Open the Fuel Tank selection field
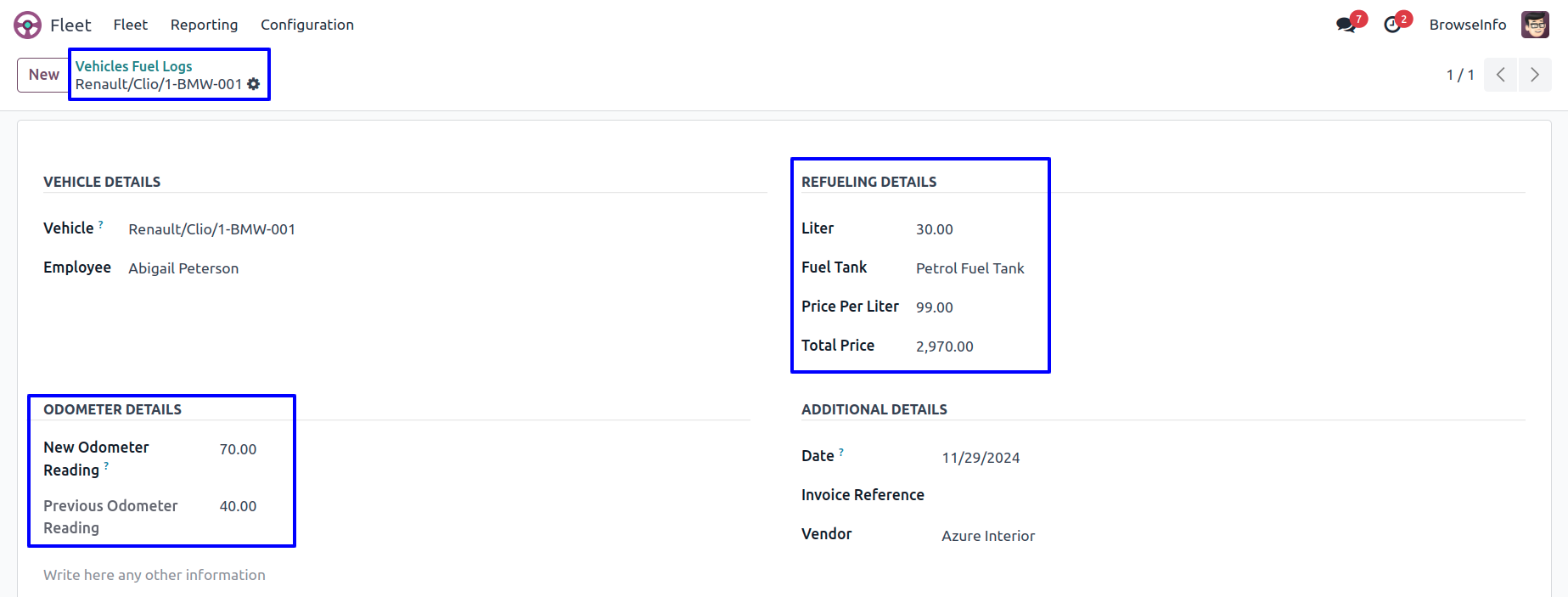This screenshot has width=1568, height=597. point(969,268)
